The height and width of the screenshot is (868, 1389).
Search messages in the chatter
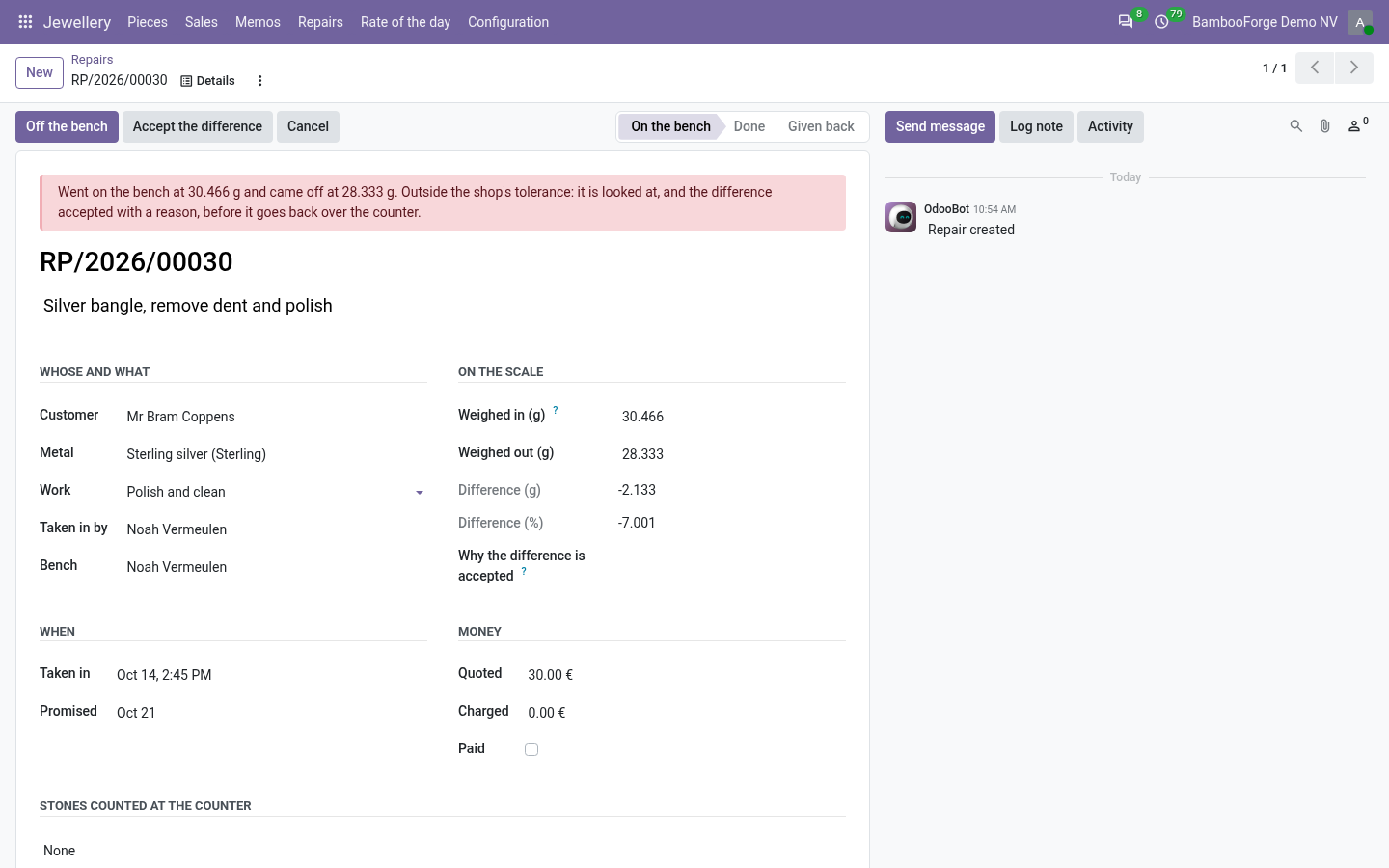pyautogui.click(x=1296, y=126)
